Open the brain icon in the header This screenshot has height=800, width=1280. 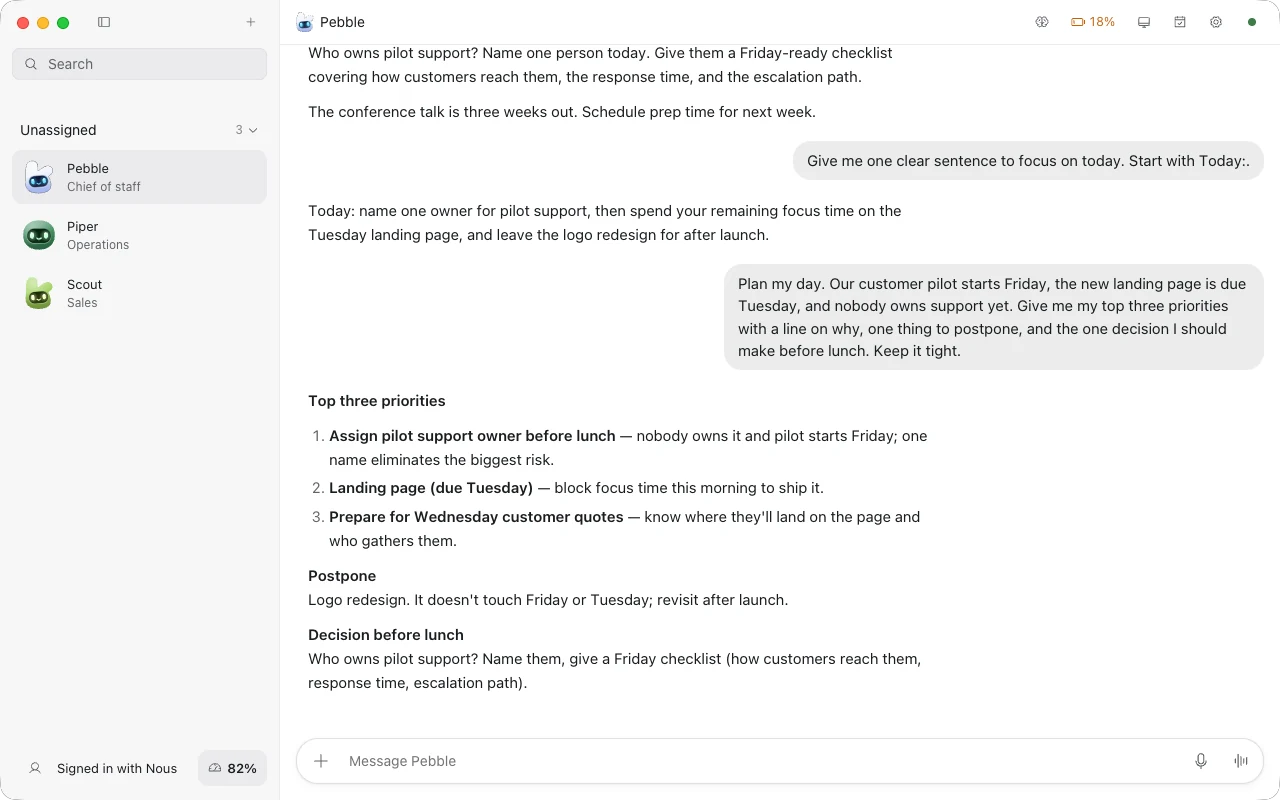(x=1042, y=22)
